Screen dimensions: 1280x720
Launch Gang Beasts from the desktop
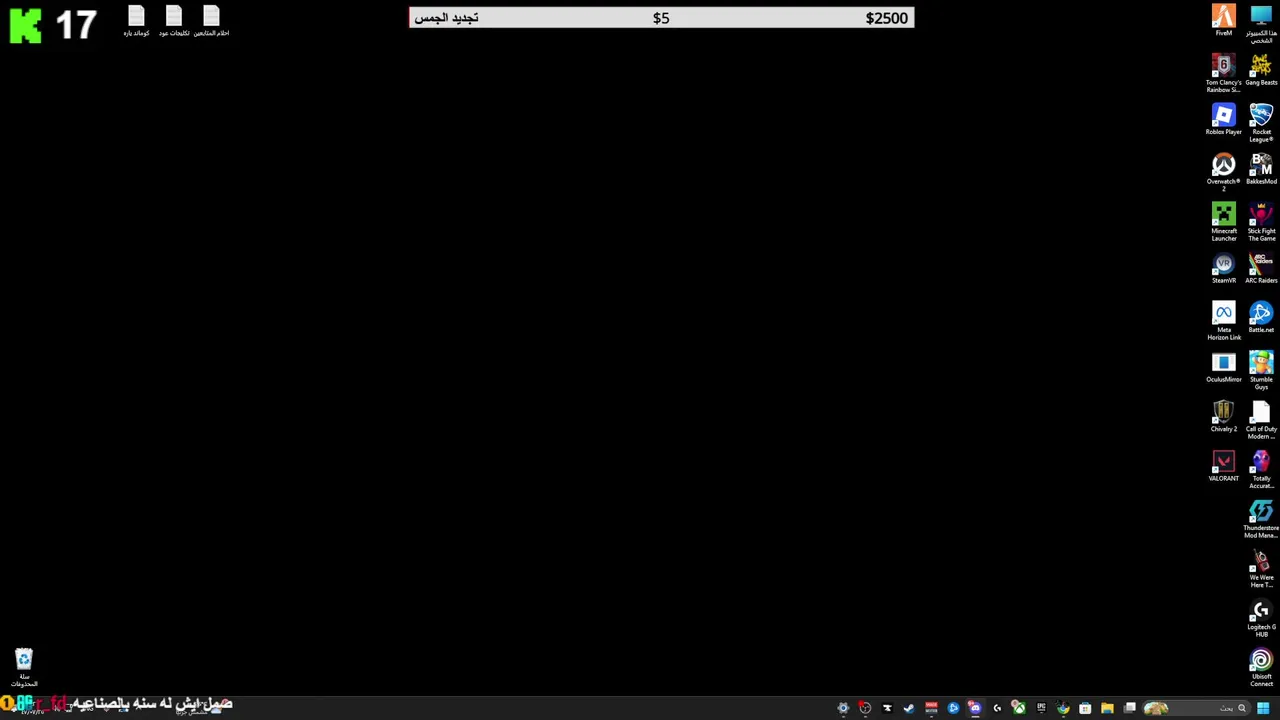(x=1261, y=70)
